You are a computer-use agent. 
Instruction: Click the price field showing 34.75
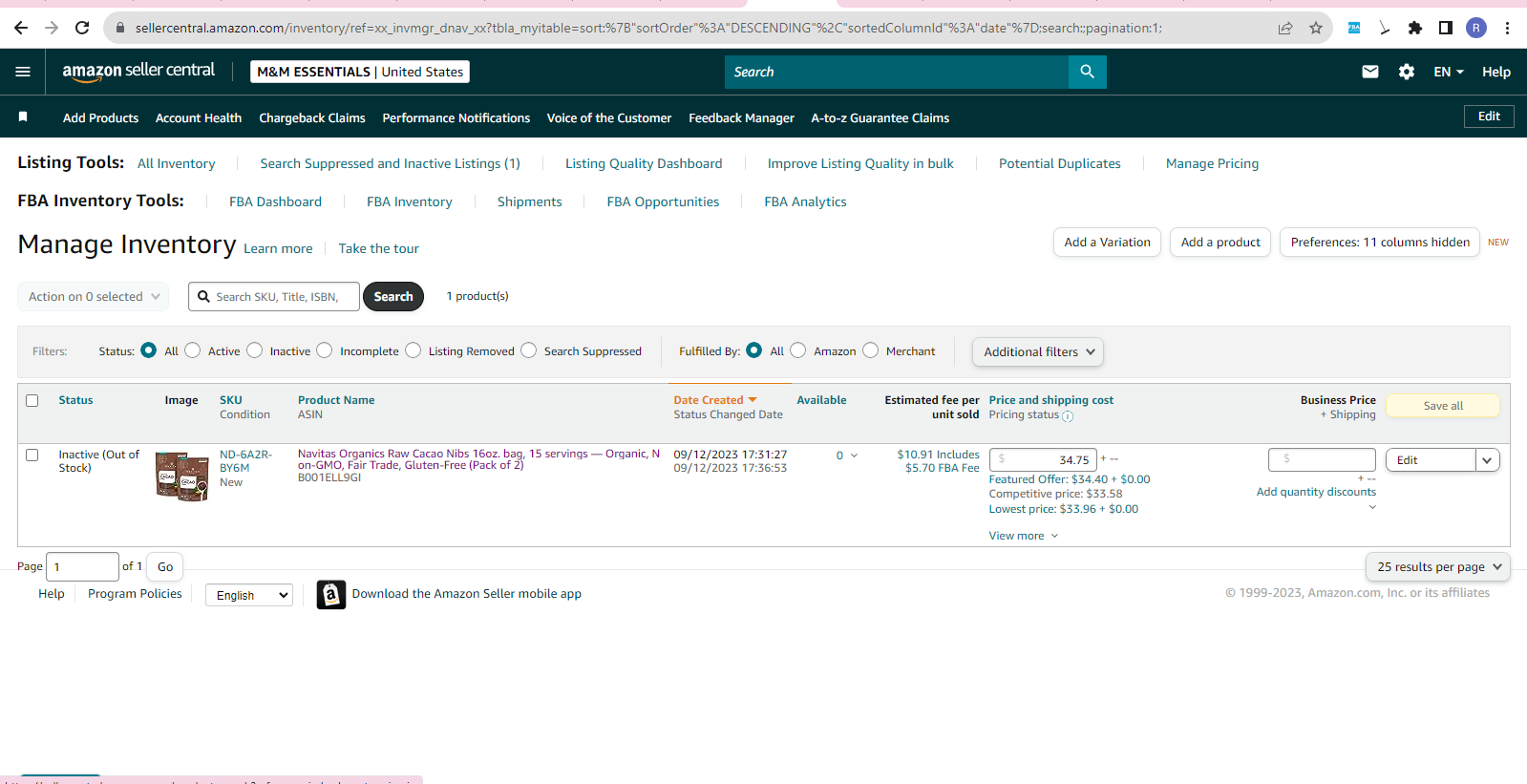coord(1043,460)
